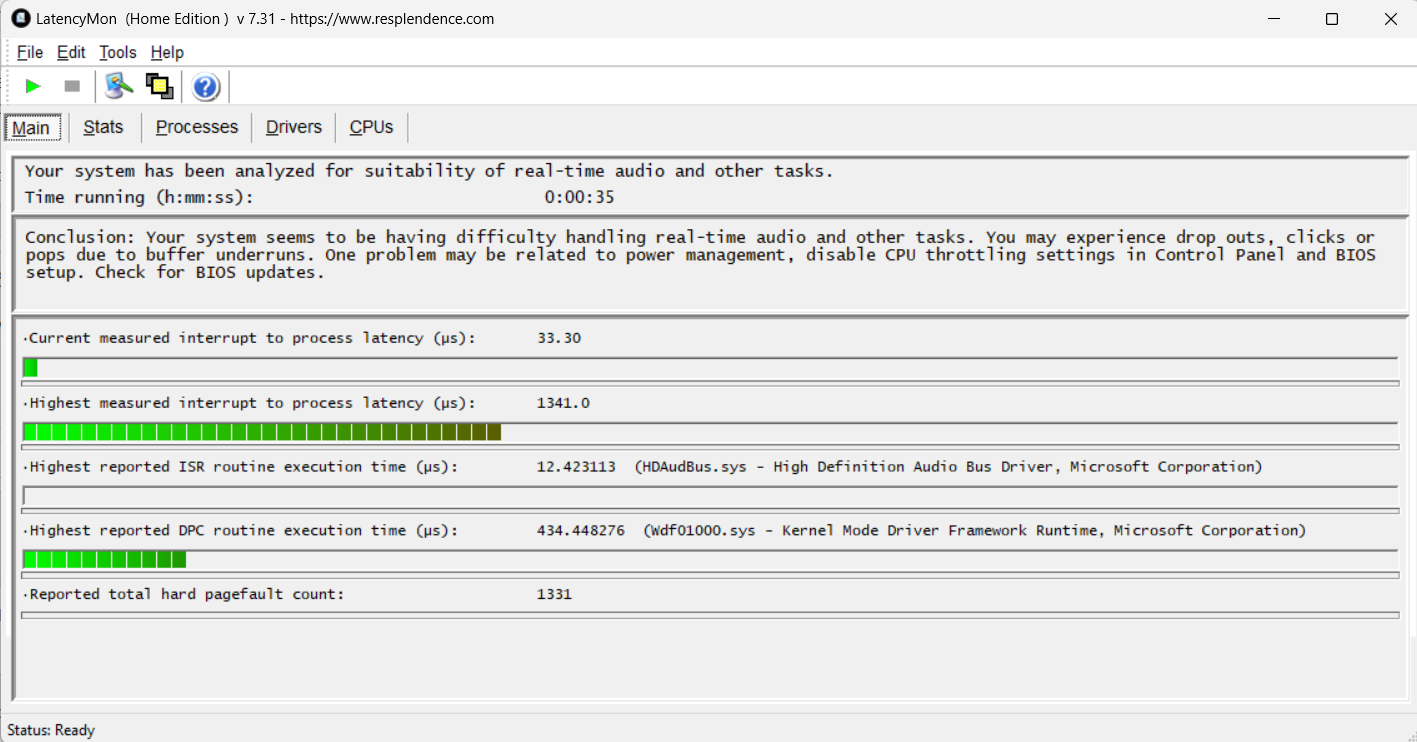Click 'Highest measured interrupt to process latency' label
This screenshot has width=1417, height=742.
(x=252, y=403)
